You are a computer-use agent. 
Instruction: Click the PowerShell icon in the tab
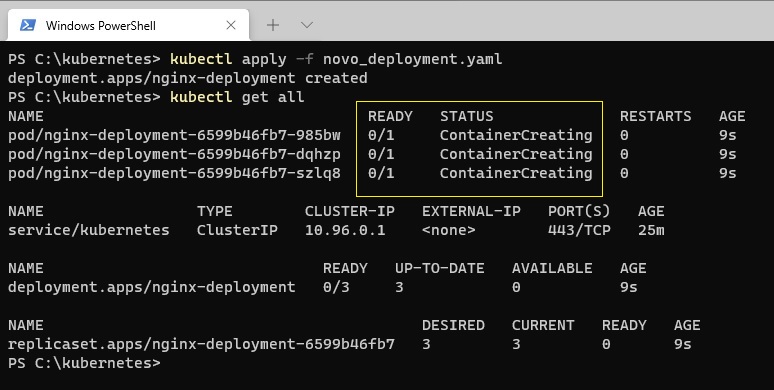[x=27, y=25]
